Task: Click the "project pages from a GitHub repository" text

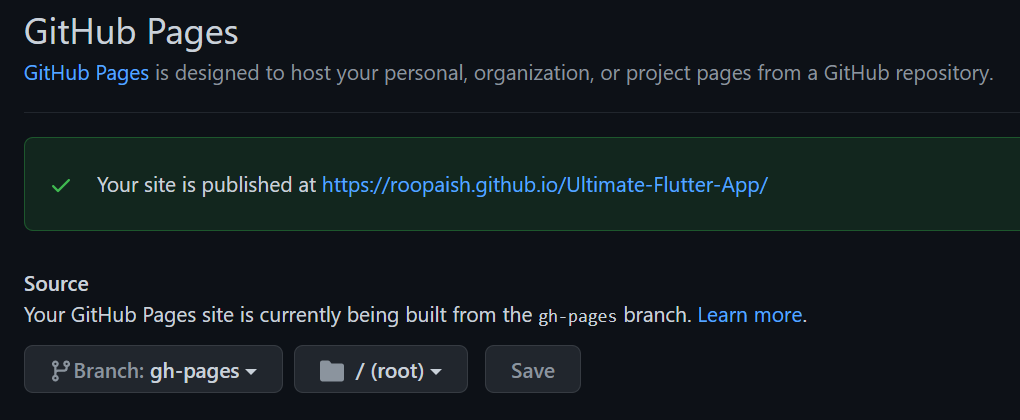Action: (x=810, y=73)
